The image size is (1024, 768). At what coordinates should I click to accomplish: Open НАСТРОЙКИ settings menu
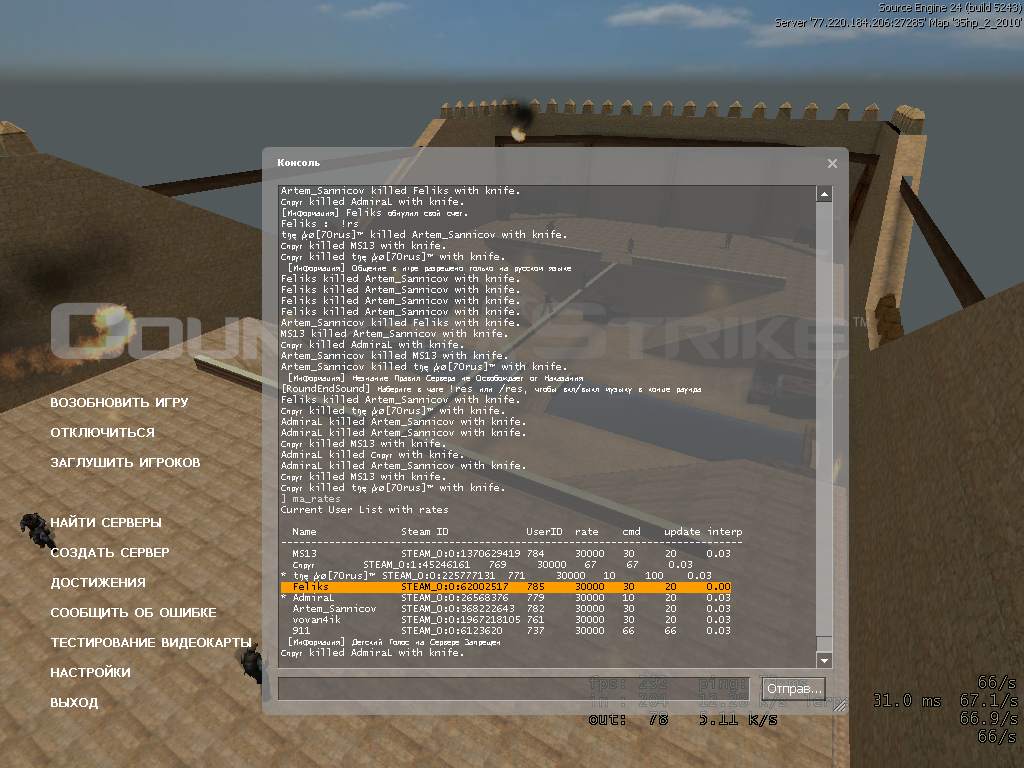(x=90, y=673)
